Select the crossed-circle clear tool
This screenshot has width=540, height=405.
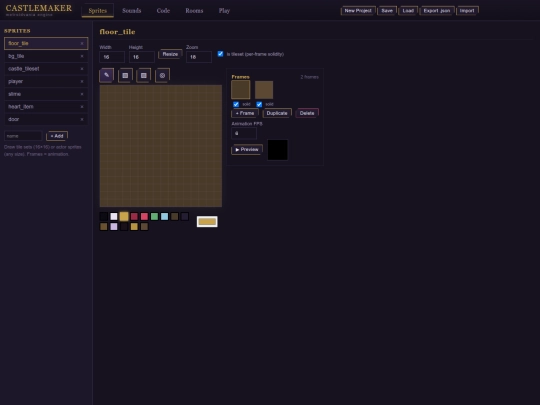click(162, 75)
